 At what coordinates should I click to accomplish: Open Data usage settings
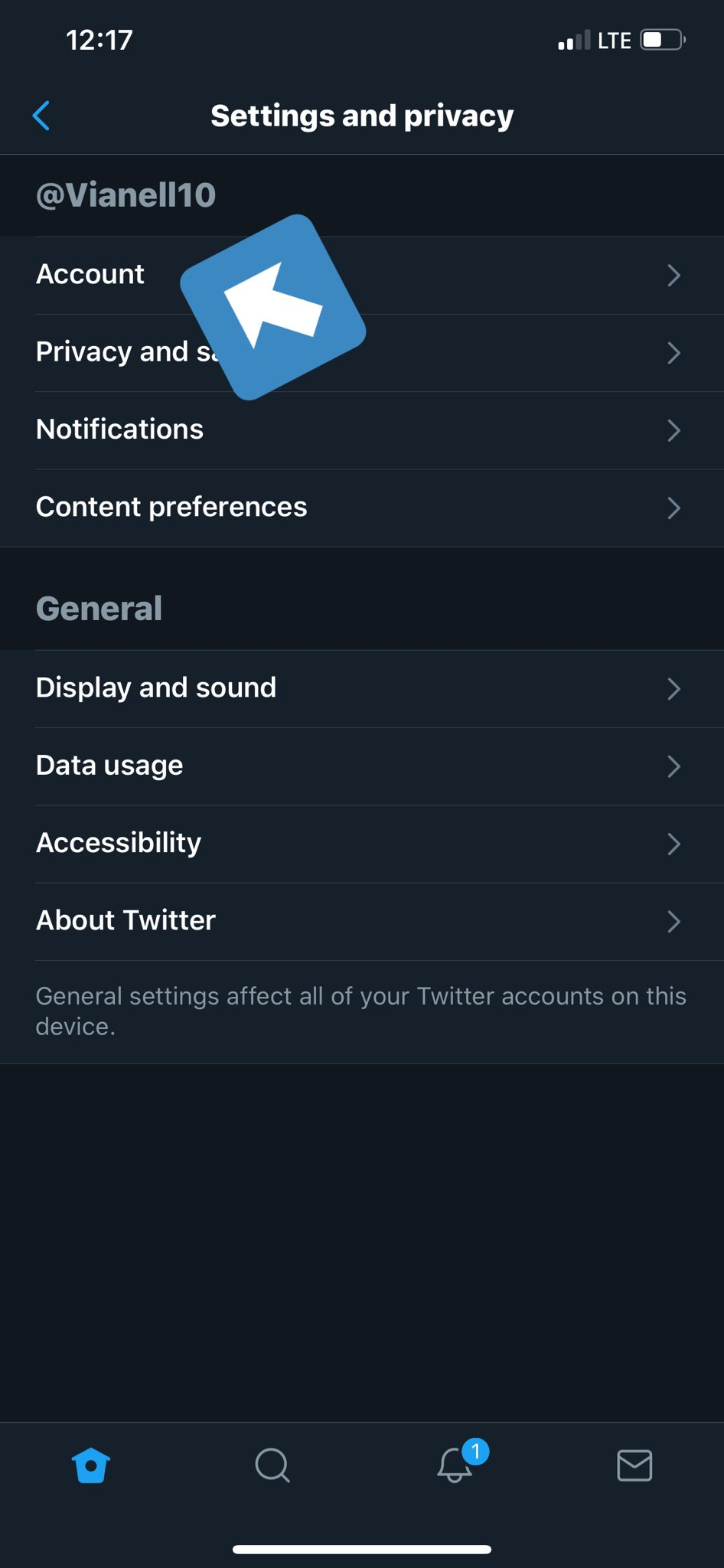point(362,766)
